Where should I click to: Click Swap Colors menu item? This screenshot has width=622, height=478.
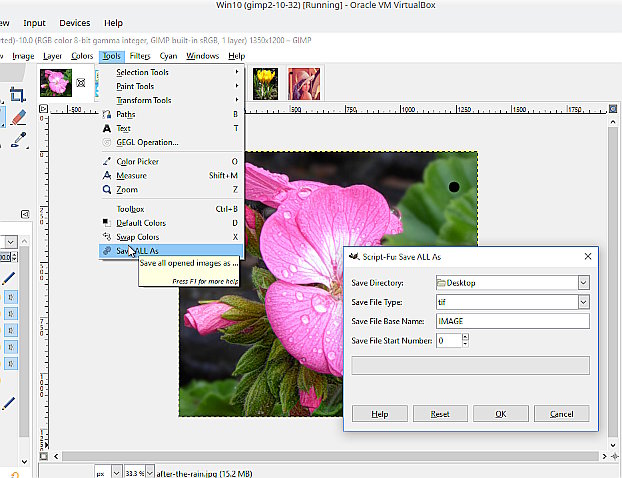[137, 236]
